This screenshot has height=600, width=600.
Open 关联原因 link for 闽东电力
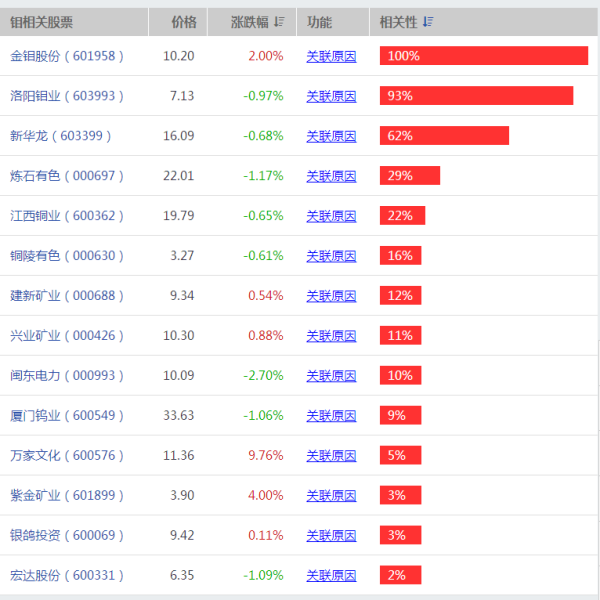point(331,376)
